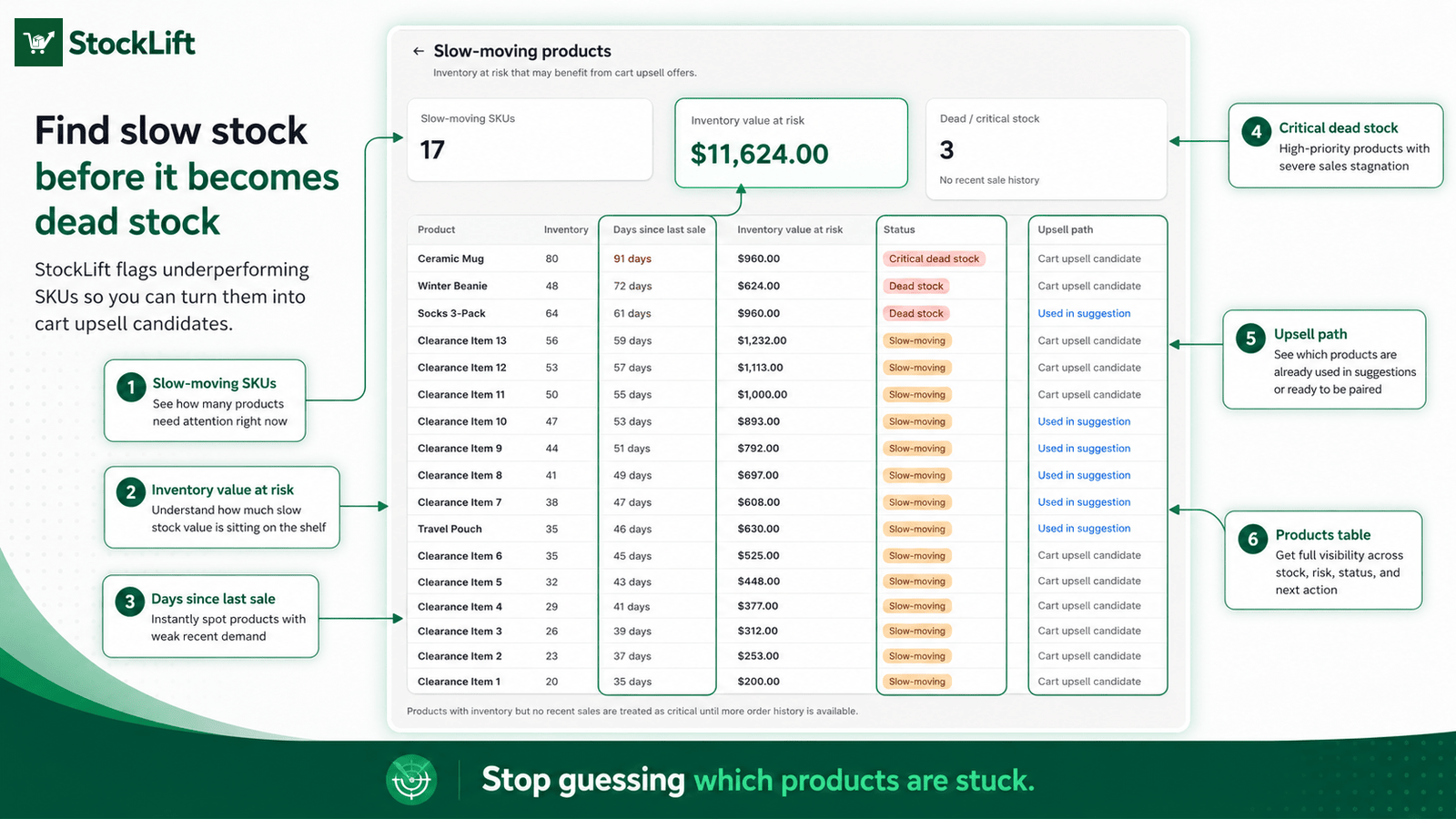Click 'Cart upsell candidate' for Clearance Item 3
Screen dimensions: 1456x819
click(1089, 631)
